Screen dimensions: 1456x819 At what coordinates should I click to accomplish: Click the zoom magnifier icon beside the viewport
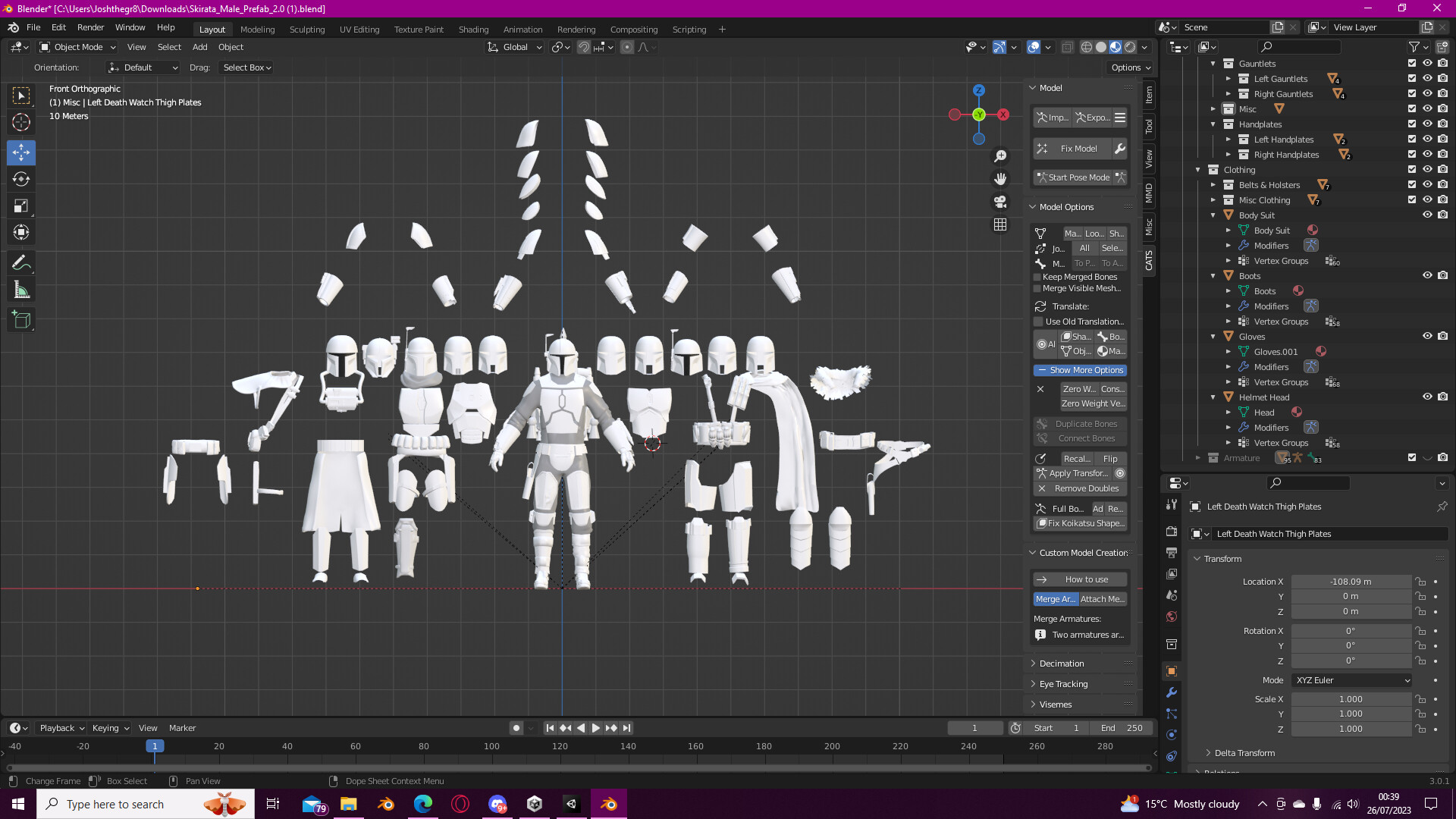[x=1000, y=155]
